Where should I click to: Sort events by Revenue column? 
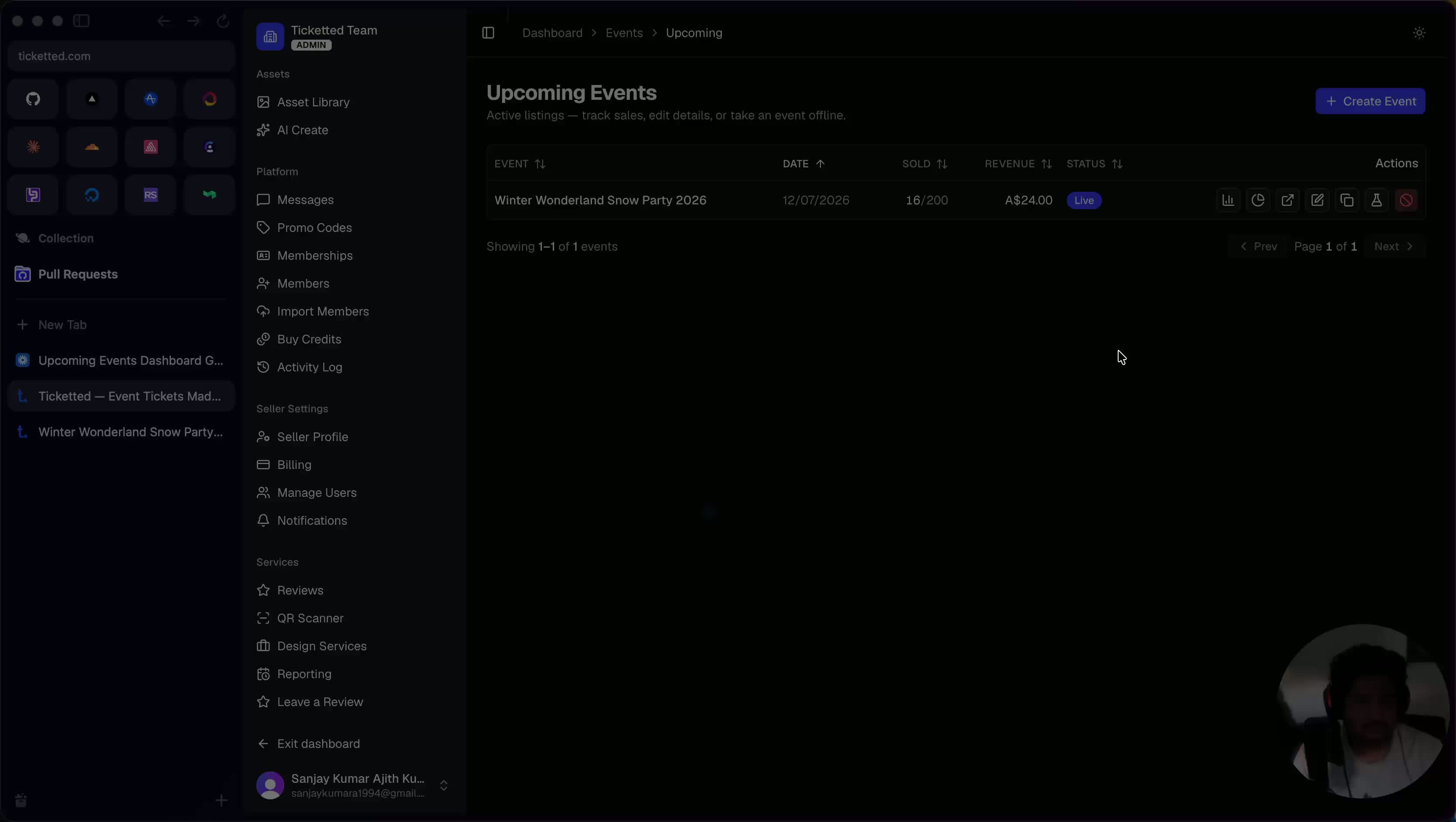click(1018, 164)
